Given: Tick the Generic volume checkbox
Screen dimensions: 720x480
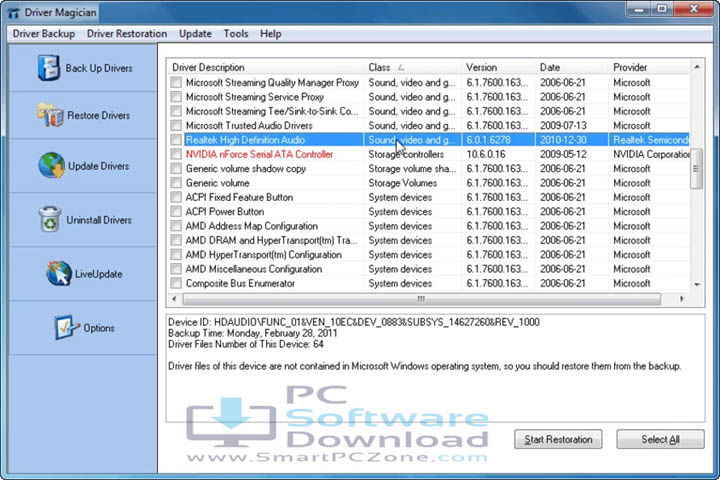Looking at the screenshot, I should (176, 183).
